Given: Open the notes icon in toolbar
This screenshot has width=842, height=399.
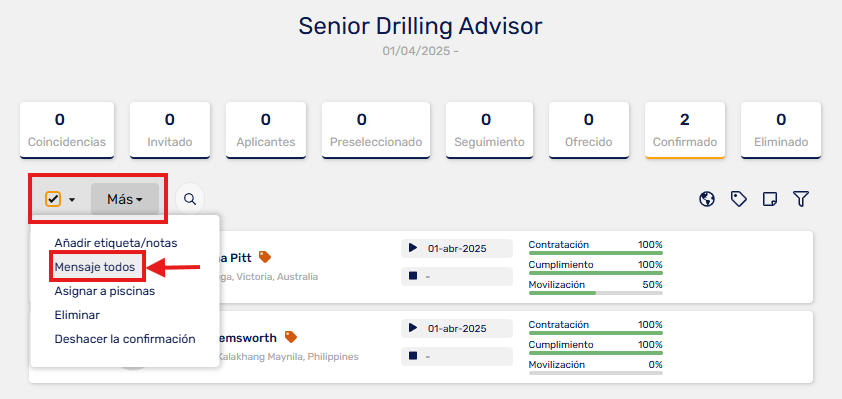Looking at the screenshot, I should tap(770, 199).
